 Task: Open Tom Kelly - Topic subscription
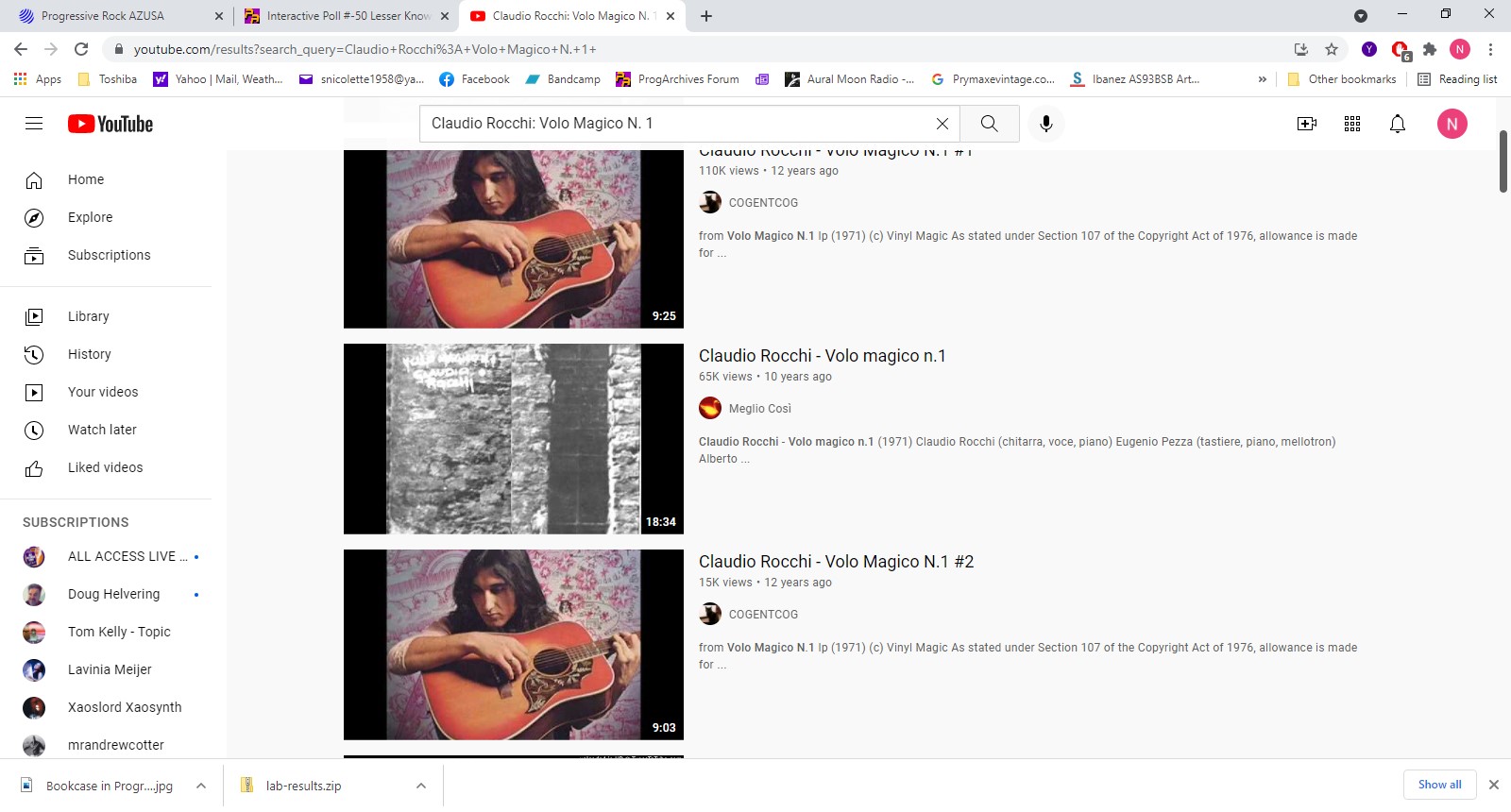coord(106,632)
